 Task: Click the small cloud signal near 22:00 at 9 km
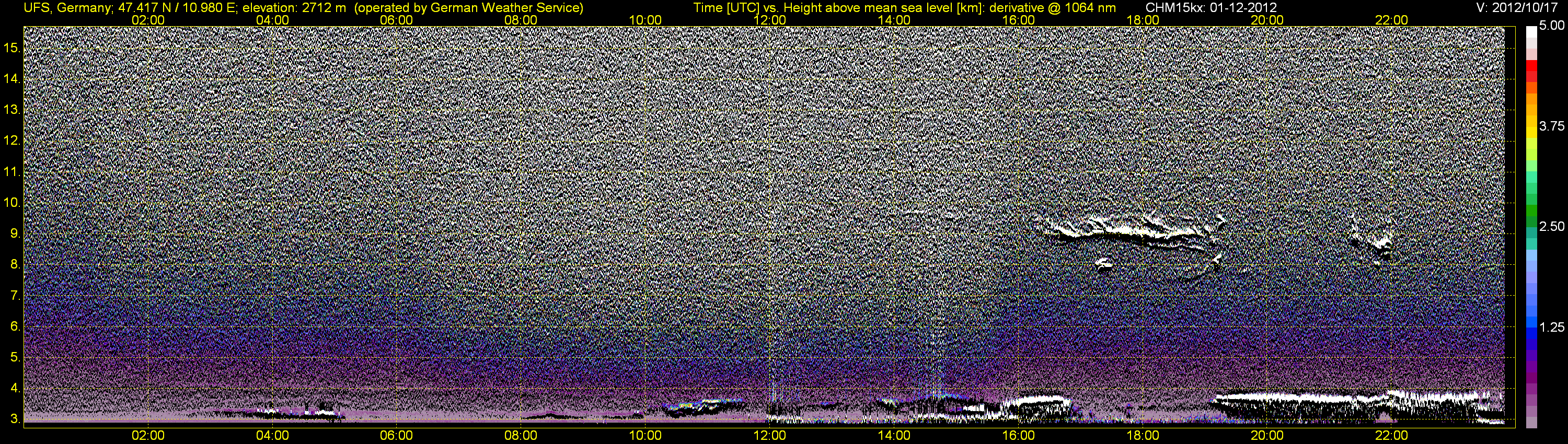1372,241
